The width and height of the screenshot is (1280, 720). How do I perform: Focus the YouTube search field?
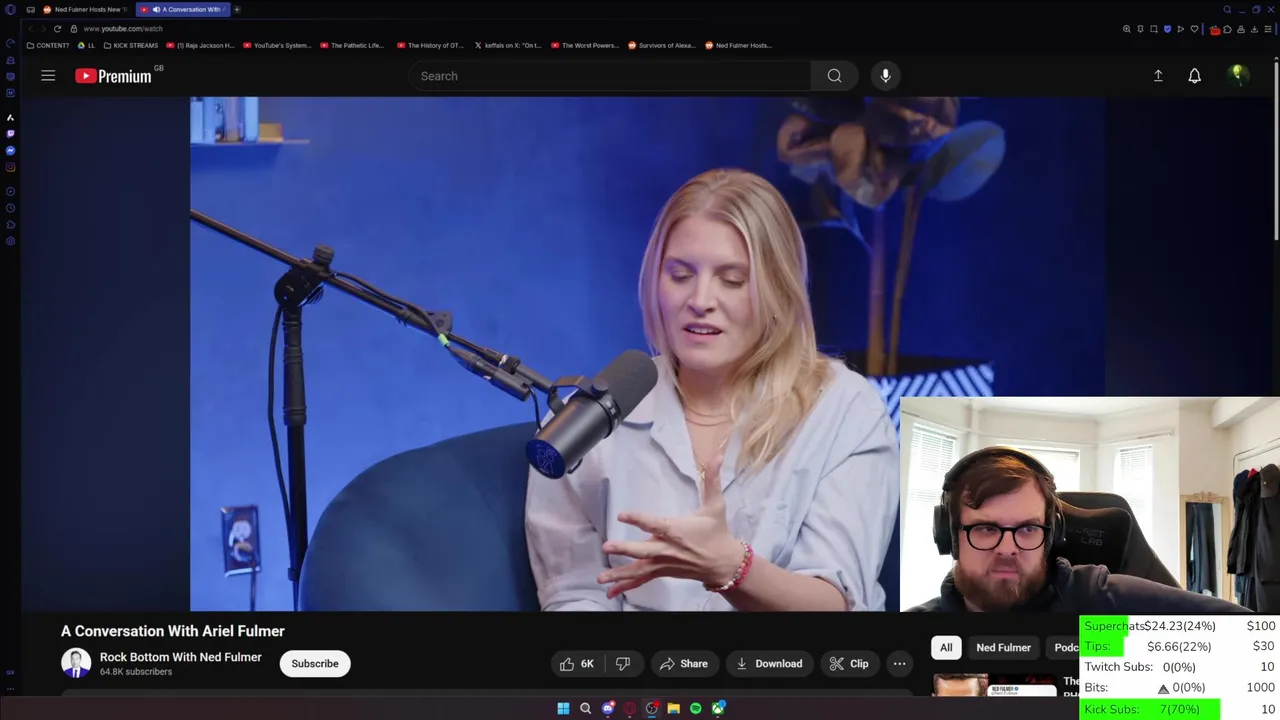coord(610,76)
